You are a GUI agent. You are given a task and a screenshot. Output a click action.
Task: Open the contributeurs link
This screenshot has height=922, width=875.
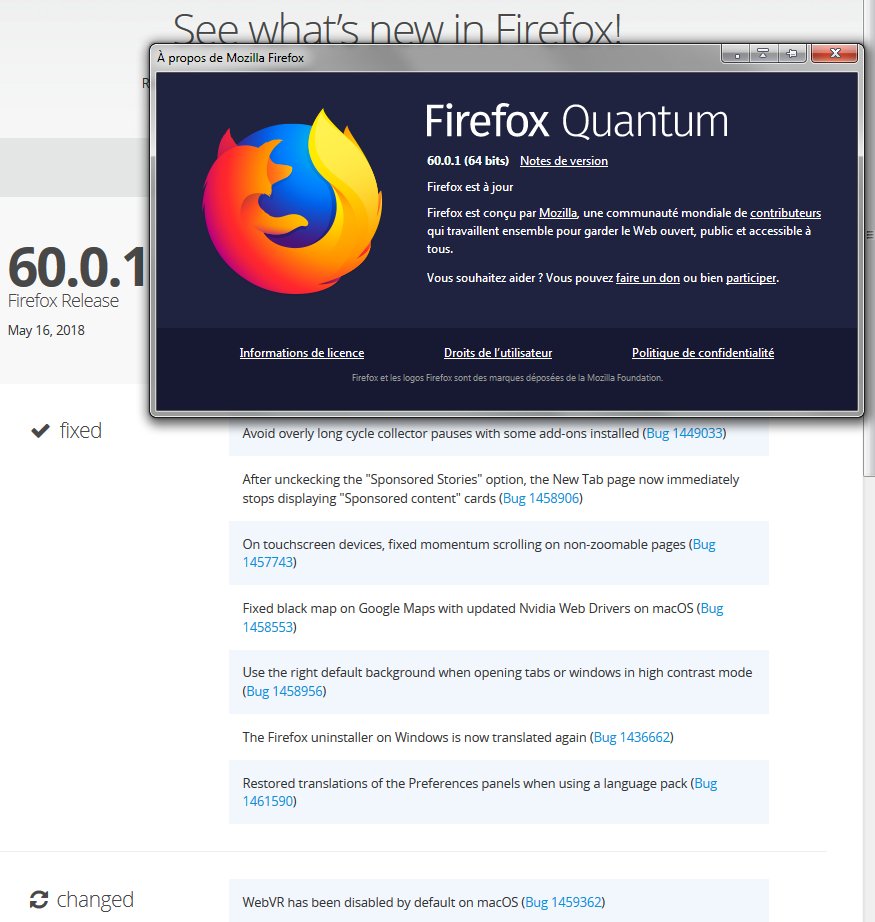click(785, 213)
